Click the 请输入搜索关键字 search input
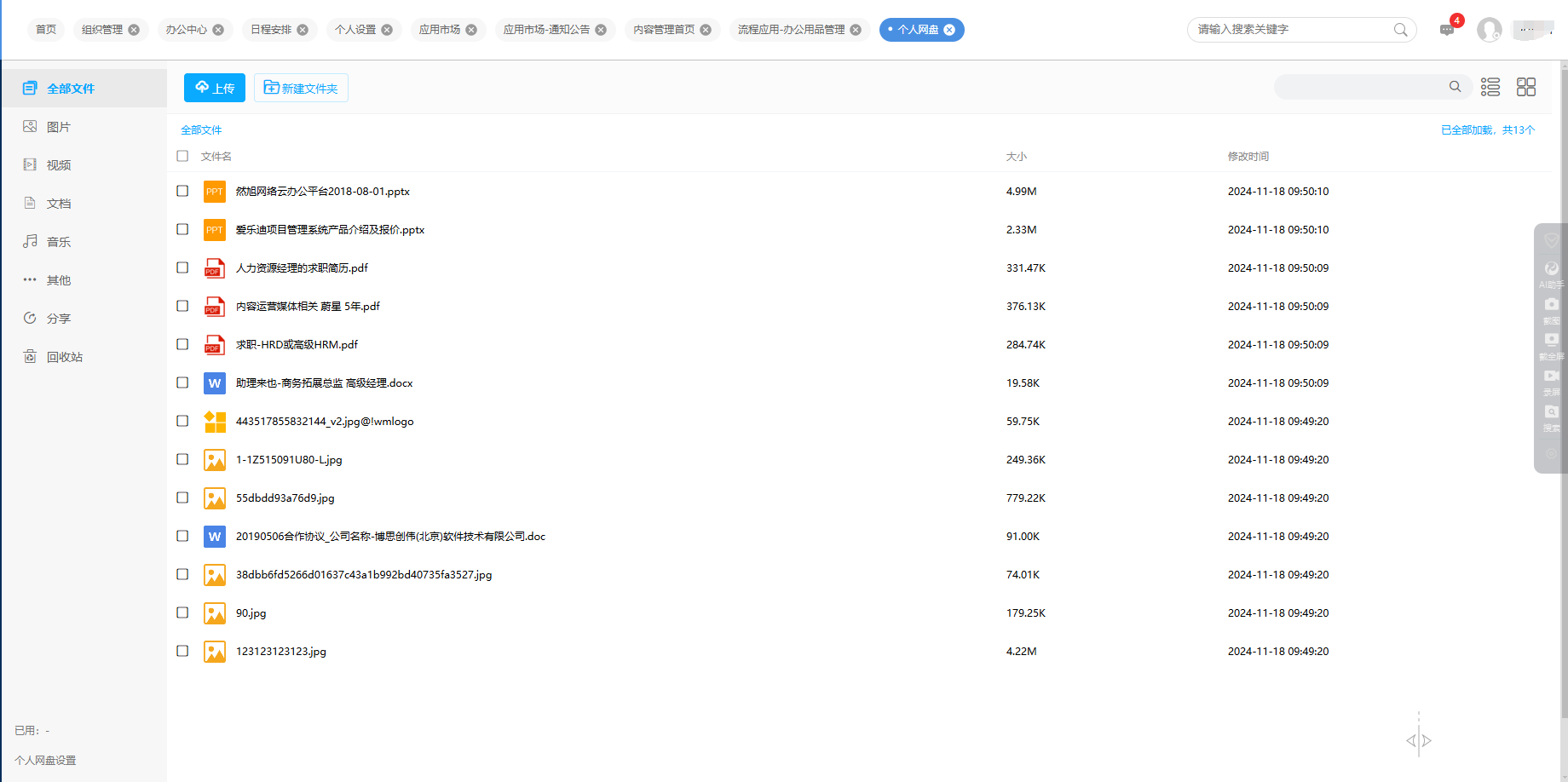 coord(1291,30)
